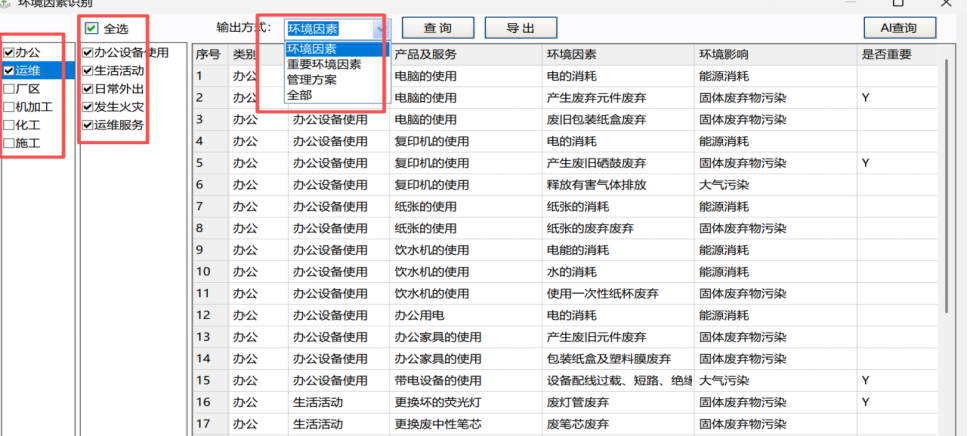
Task: Click the 使用一次性纸杯废弃 cell
Action: point(618,293)
